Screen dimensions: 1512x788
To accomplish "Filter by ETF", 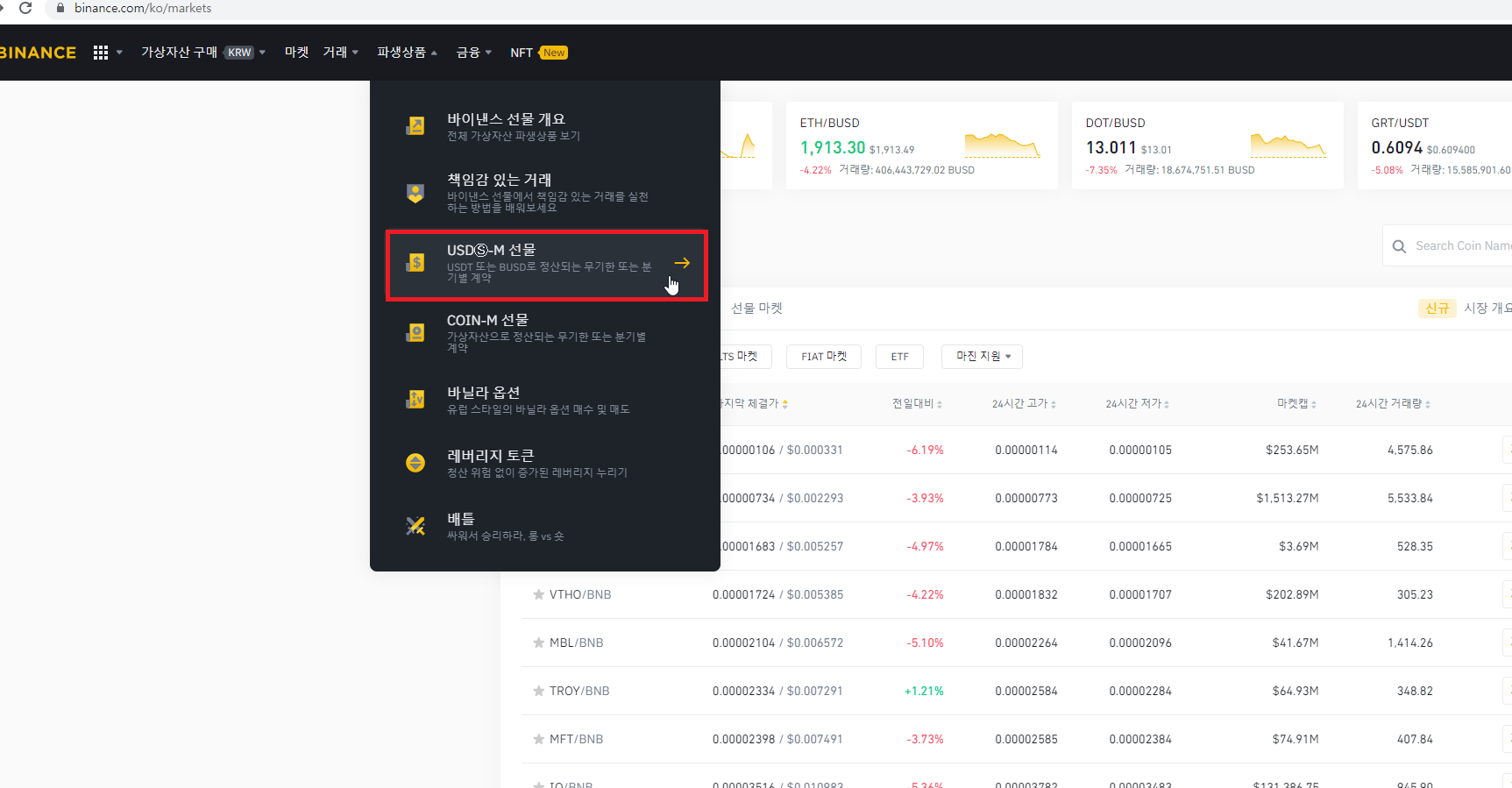I will coord(899,357).
